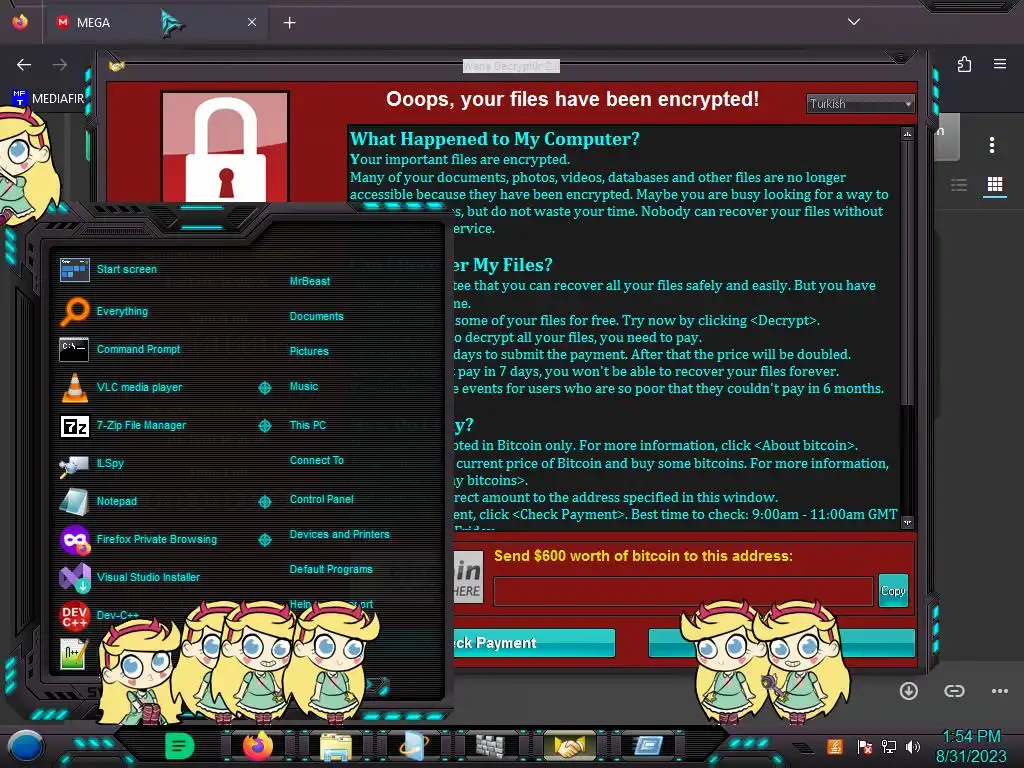Expand the VLC media player jump list
This screenshot has height=768, width=1024.
264,388
